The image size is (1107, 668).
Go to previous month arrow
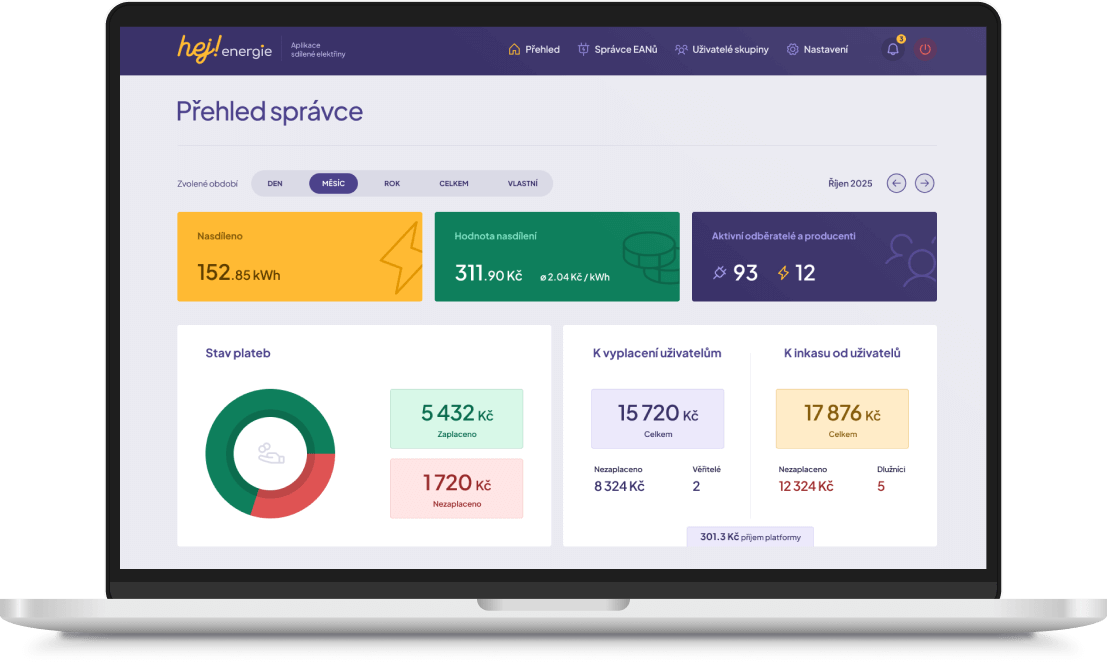(897, 183)
